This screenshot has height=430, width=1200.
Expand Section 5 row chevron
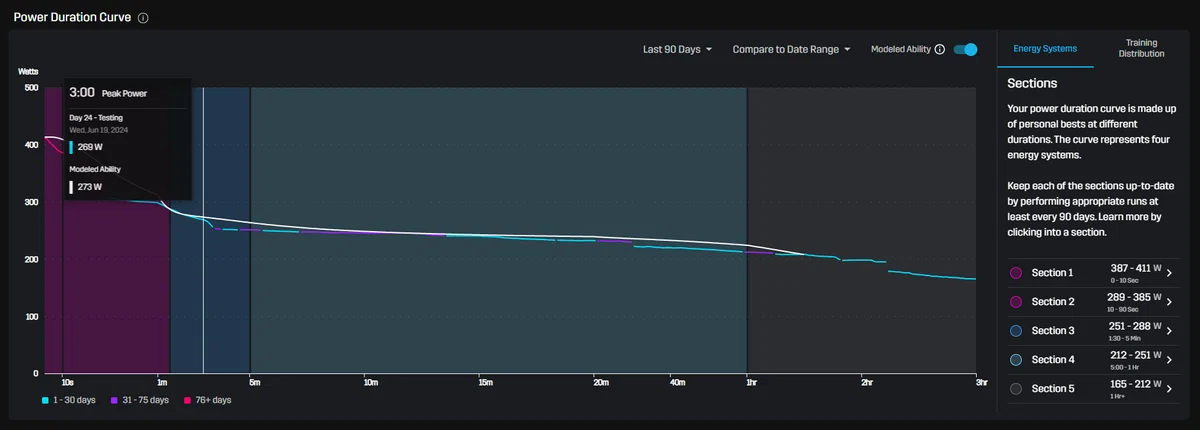(x=1169, y=388)
